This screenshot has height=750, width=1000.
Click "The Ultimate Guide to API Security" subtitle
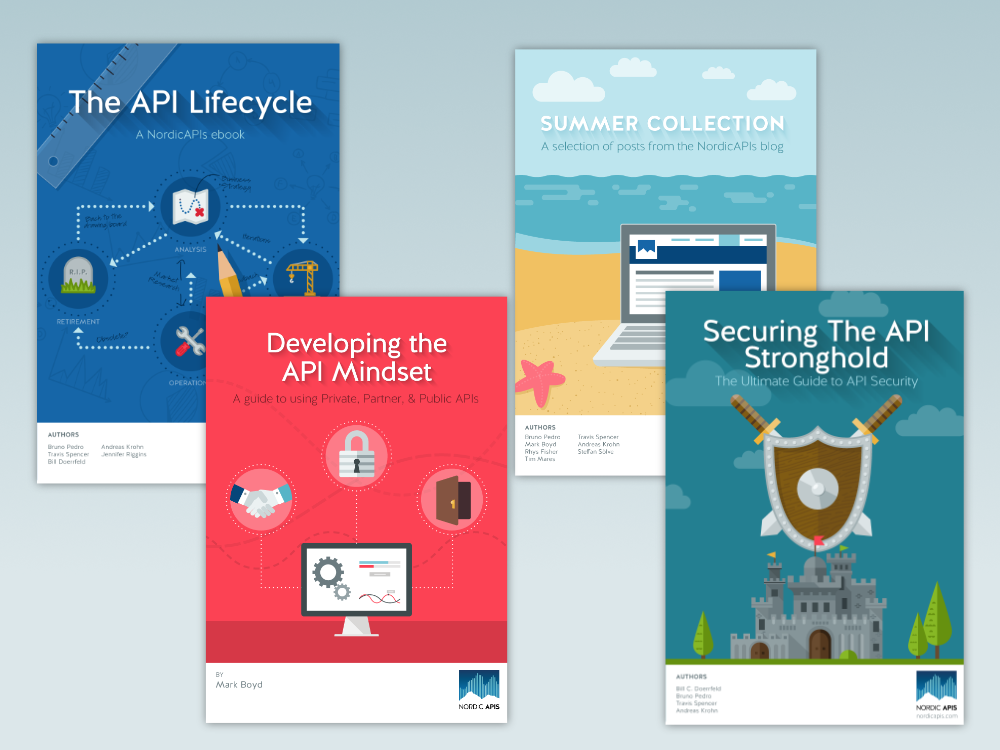[x=816, y=381]
